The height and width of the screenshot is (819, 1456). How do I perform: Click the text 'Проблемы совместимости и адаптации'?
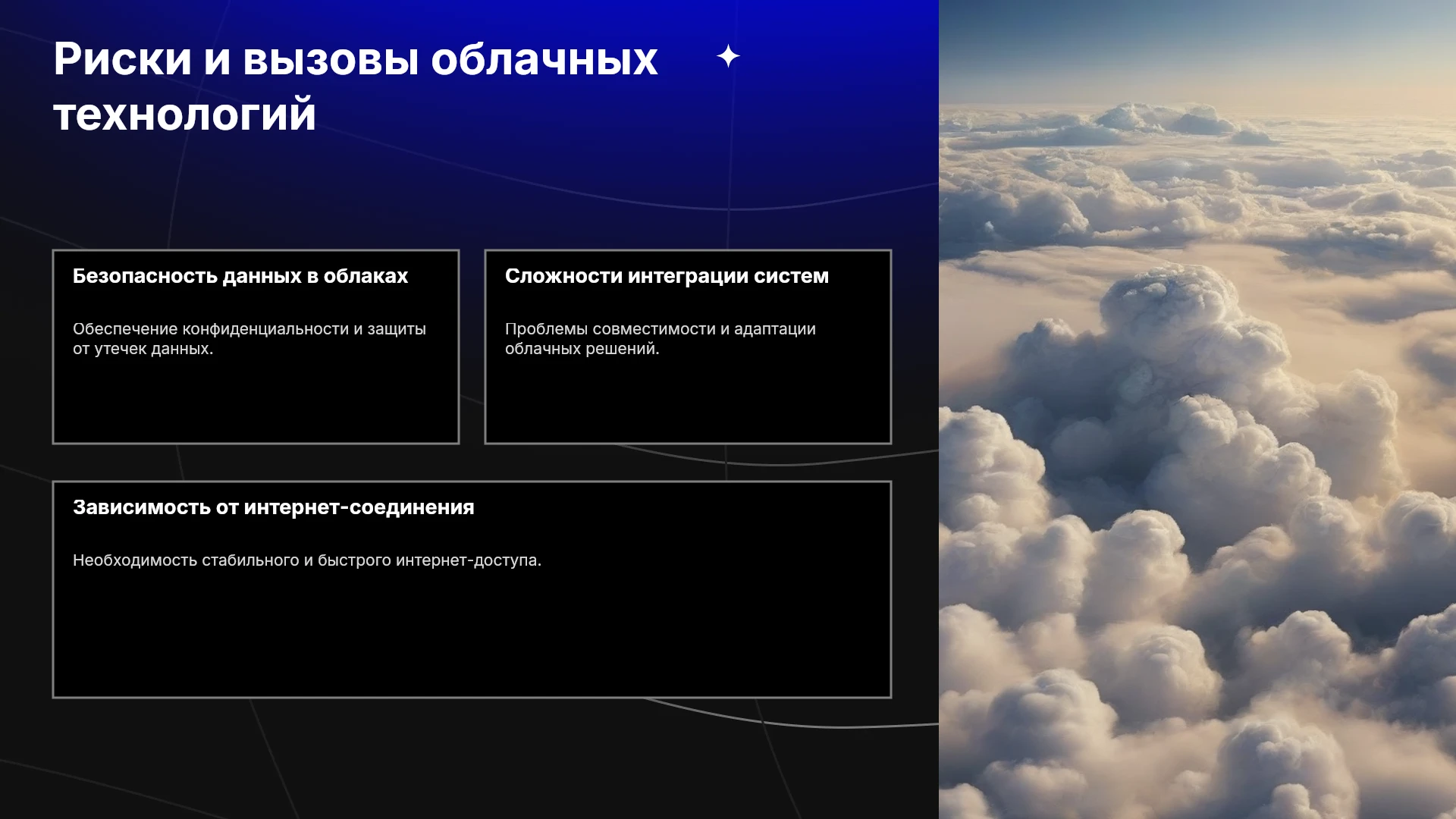pyautogui.click(x=661, y=329)
